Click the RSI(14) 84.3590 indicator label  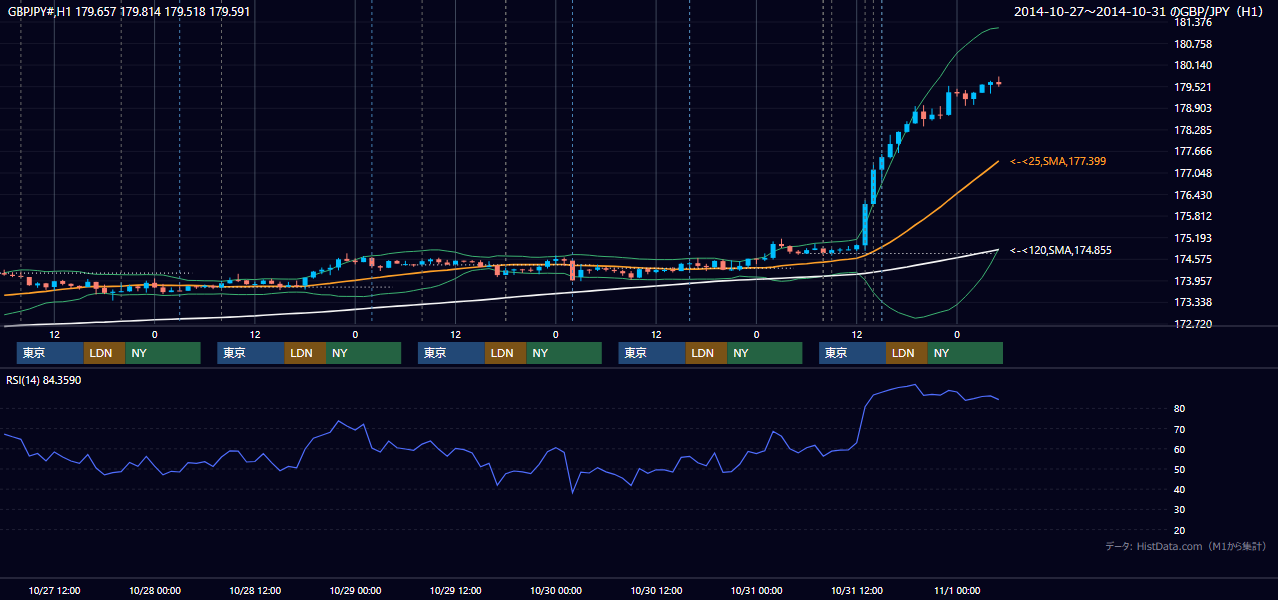[x=45, y=380]
